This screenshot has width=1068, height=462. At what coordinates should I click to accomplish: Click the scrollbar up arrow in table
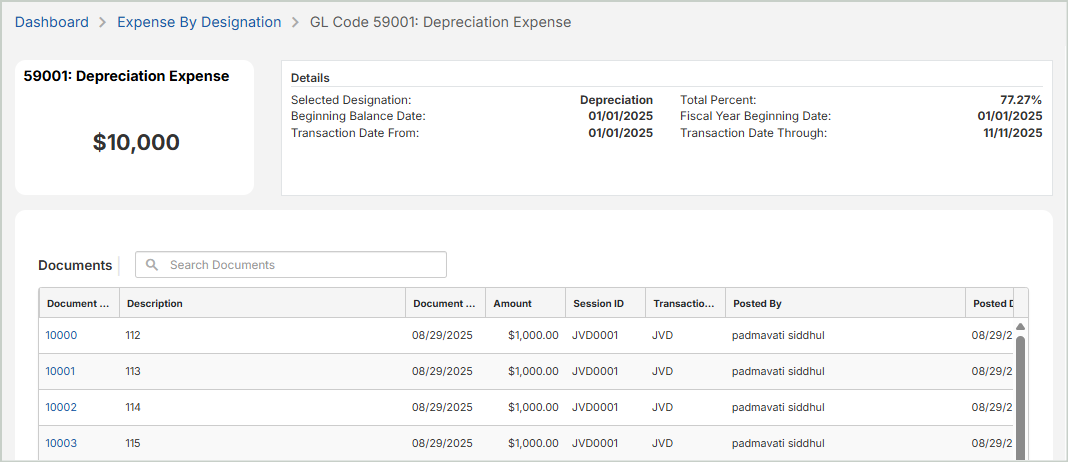coord(1020,327)
